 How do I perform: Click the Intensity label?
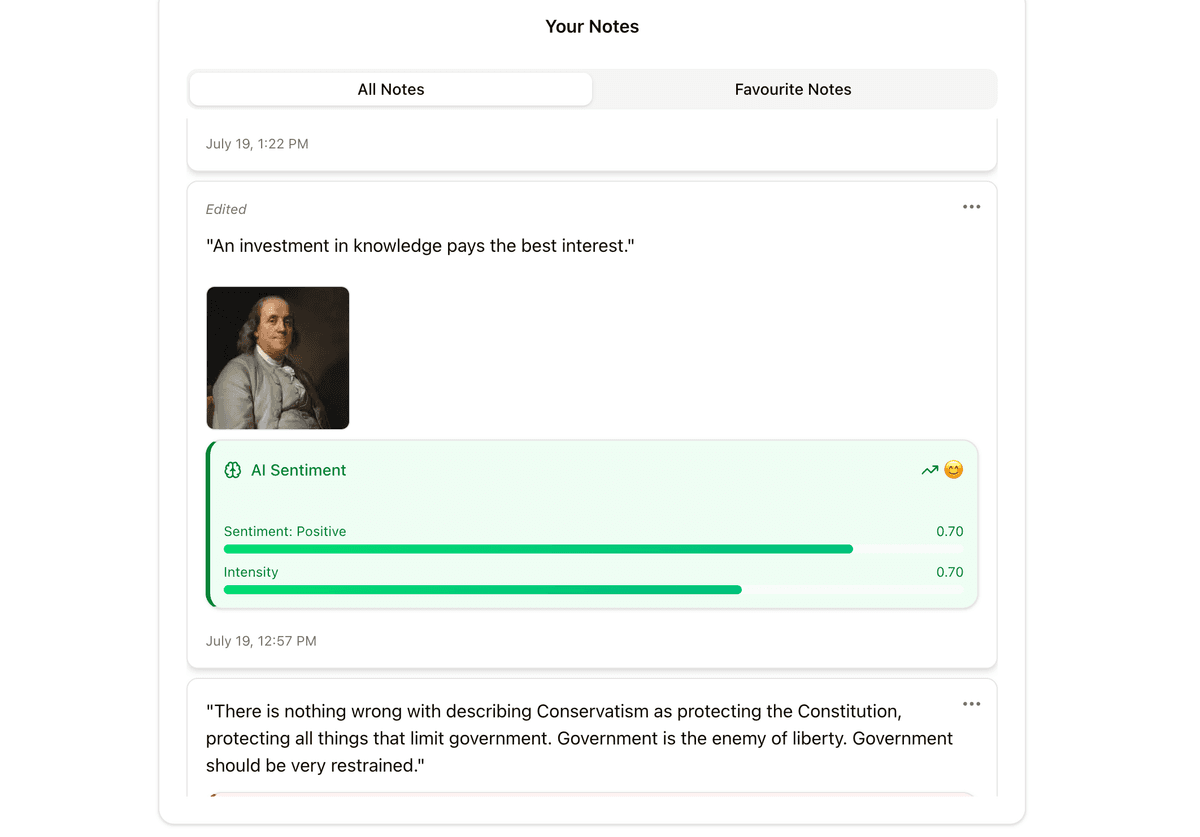coord(250,571)
